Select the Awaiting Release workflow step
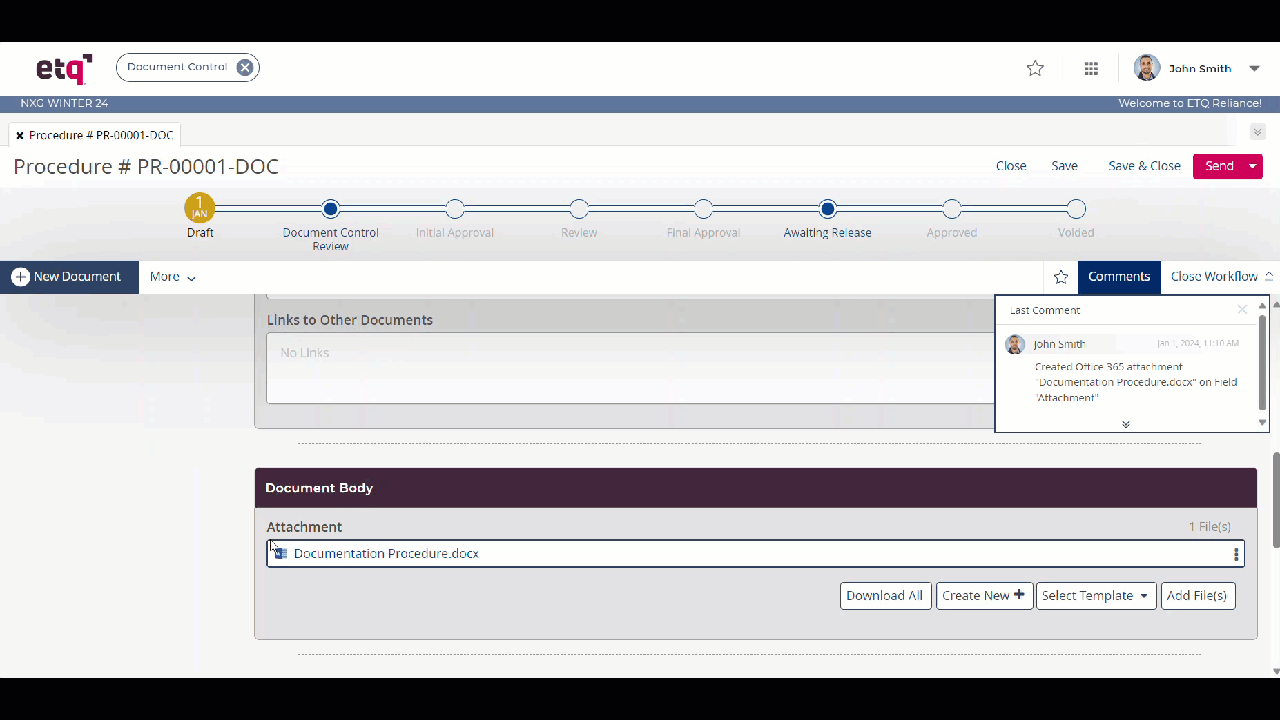Screen dimensions: 1280x720 coord(827,210)
